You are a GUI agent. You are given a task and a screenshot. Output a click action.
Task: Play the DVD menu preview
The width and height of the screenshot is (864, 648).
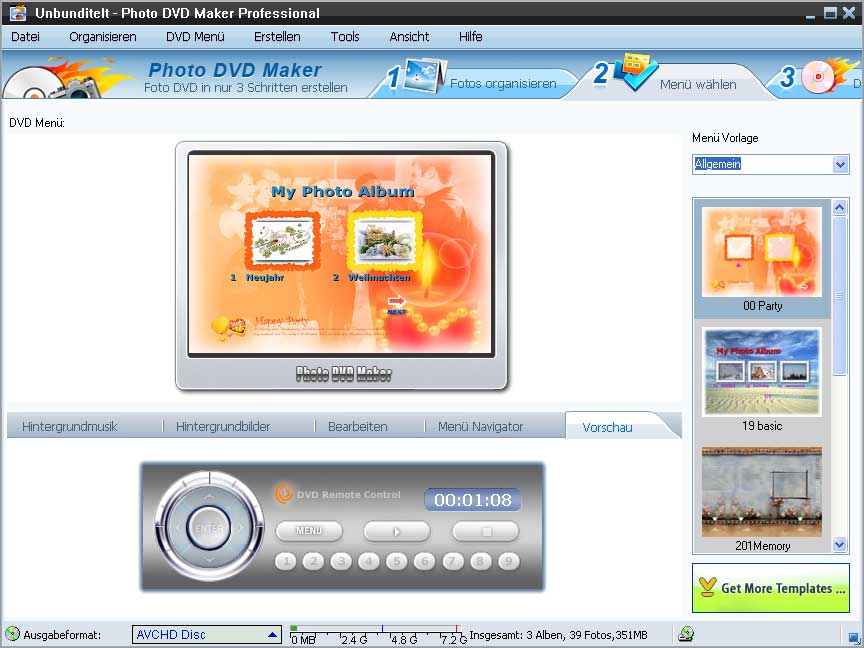397,532
